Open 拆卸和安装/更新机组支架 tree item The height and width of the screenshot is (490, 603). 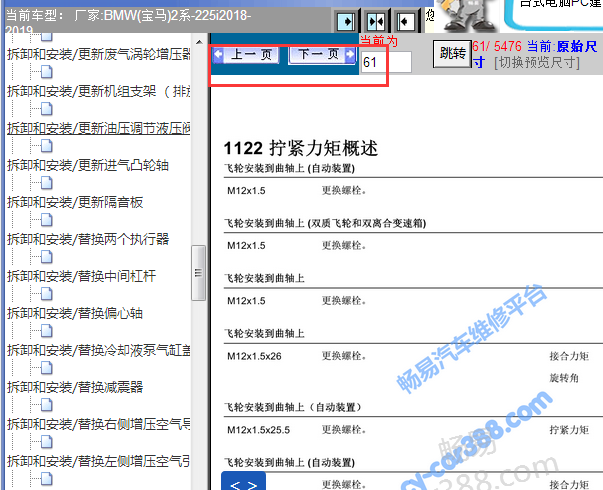click(98, 91)
